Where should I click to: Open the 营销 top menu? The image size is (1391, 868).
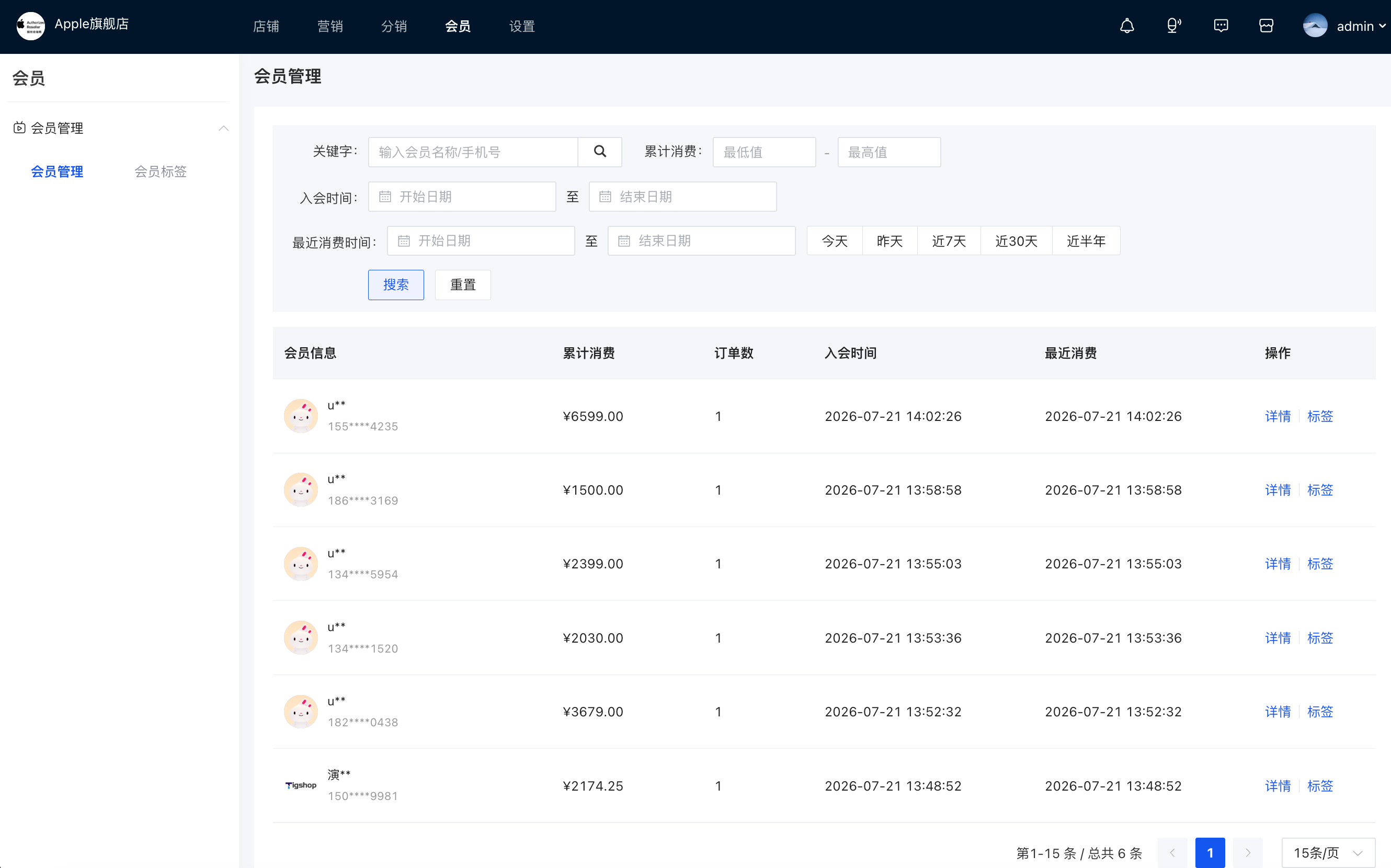click(x=330, y=26)
